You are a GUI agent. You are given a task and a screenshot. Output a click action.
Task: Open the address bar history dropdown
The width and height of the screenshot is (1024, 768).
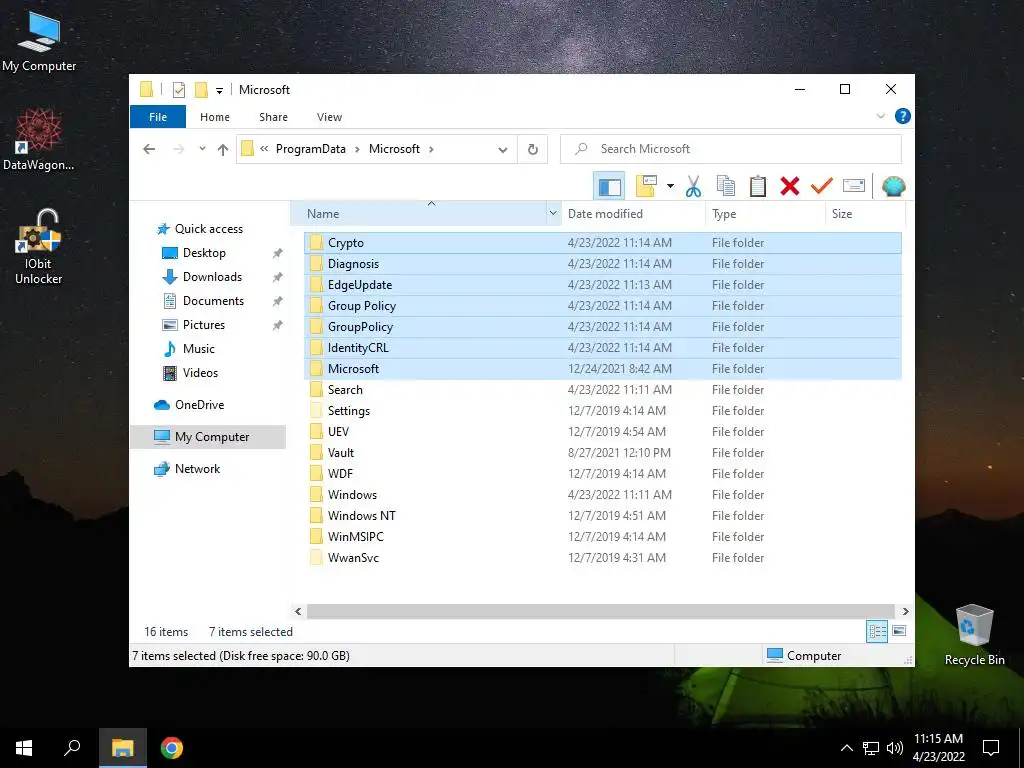503,150
